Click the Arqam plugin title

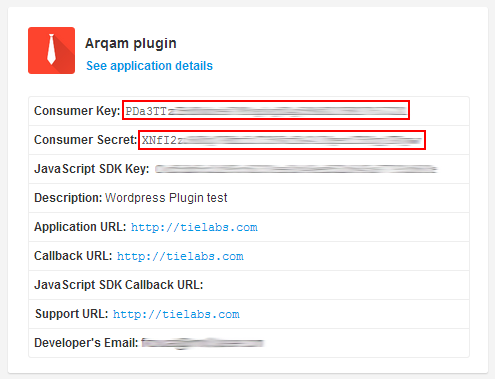click(131, 43)
